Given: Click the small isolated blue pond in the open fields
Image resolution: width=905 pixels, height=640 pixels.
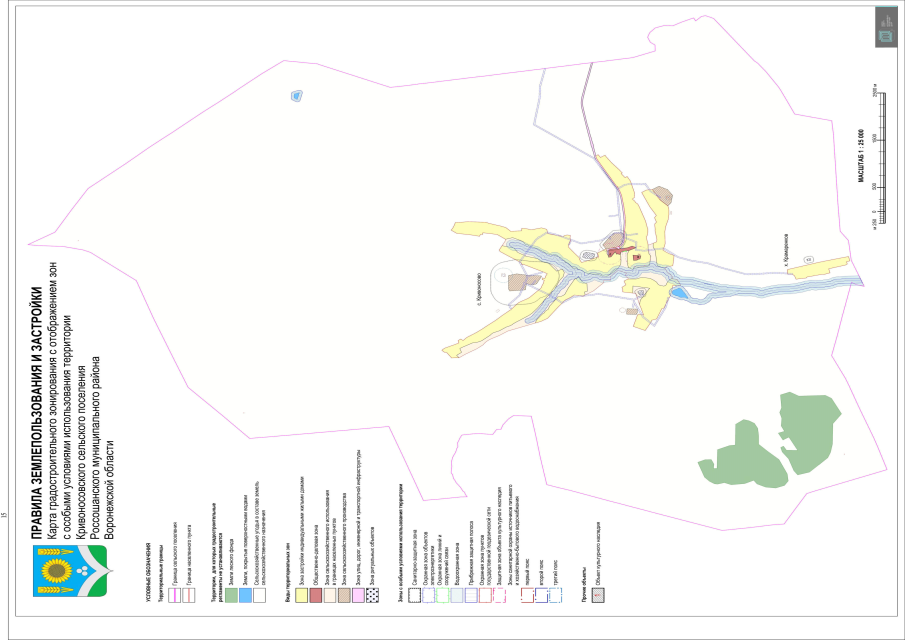Looking at the screenshot, I should [297, 96].
